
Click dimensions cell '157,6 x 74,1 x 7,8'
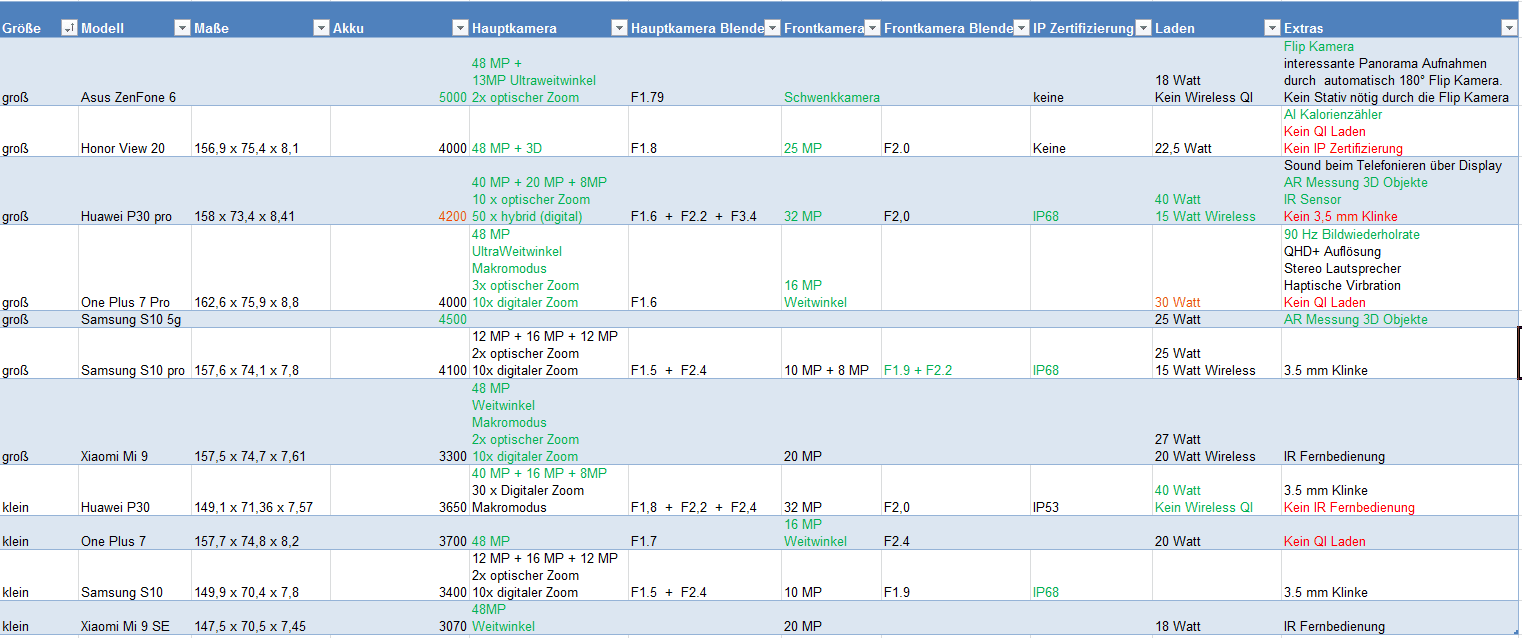point(260,353)
